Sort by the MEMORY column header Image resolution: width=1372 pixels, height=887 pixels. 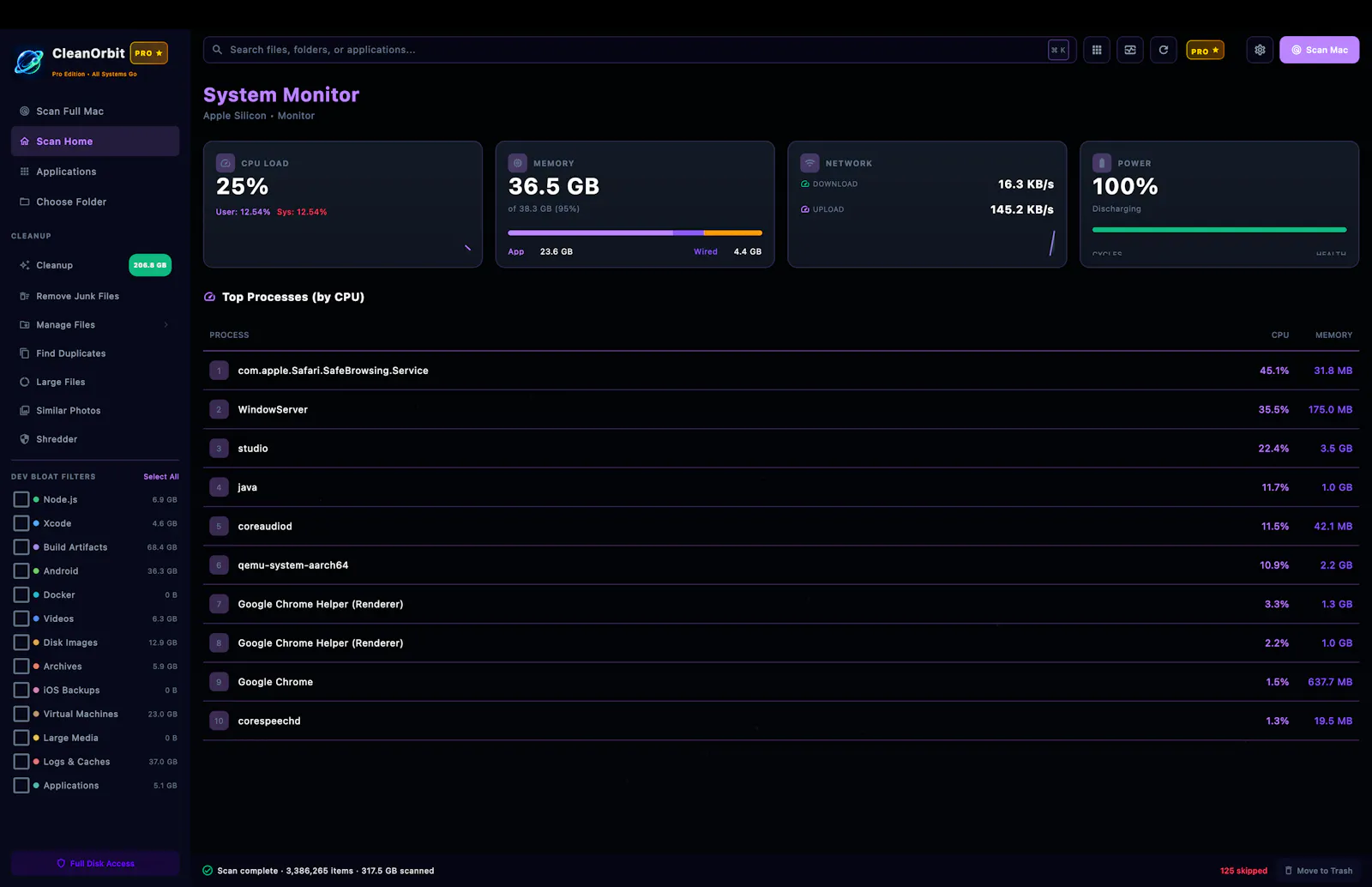(1333, 335)
